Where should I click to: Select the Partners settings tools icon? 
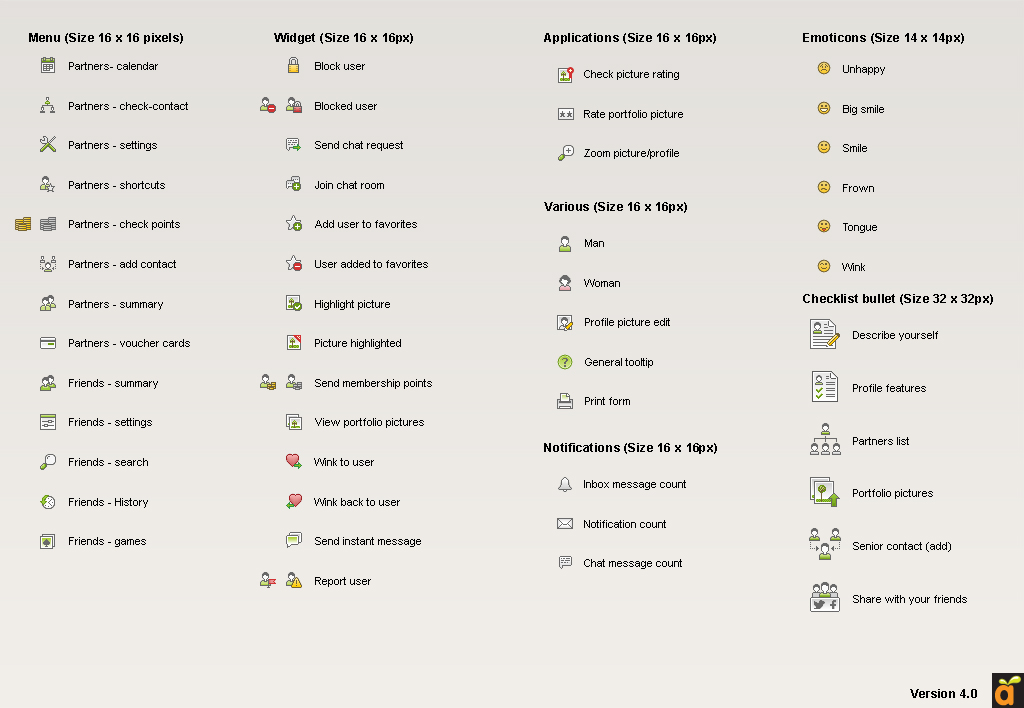coord(48,145)
